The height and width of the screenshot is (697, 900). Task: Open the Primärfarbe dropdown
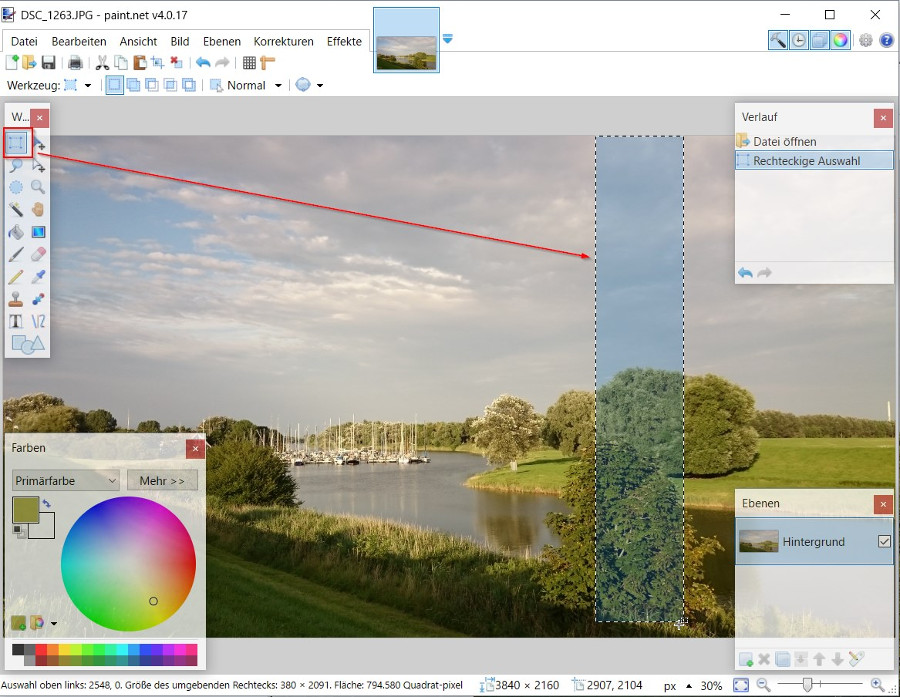(66, 481)
